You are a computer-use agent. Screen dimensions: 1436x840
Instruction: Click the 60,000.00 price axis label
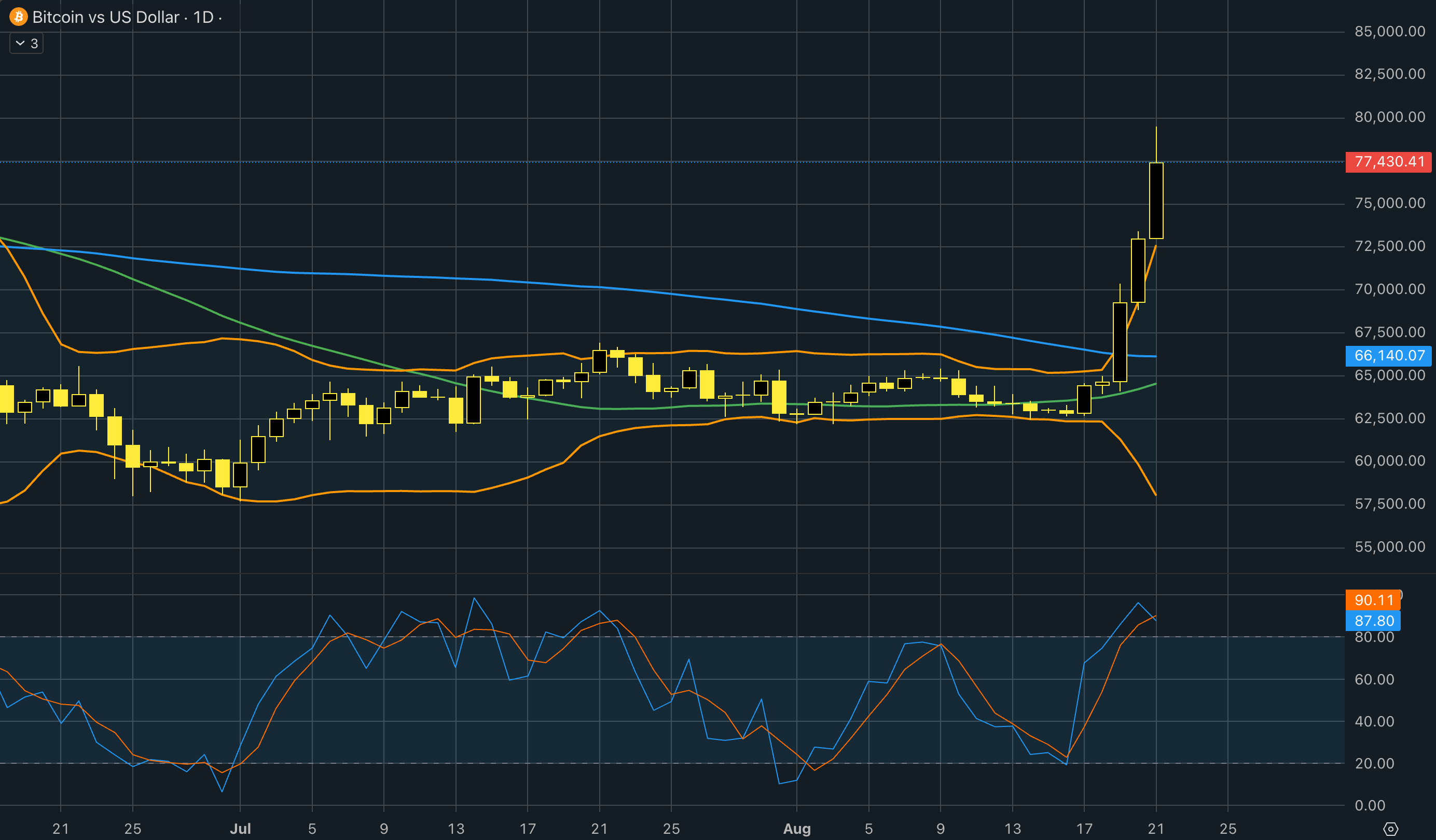1390,461
